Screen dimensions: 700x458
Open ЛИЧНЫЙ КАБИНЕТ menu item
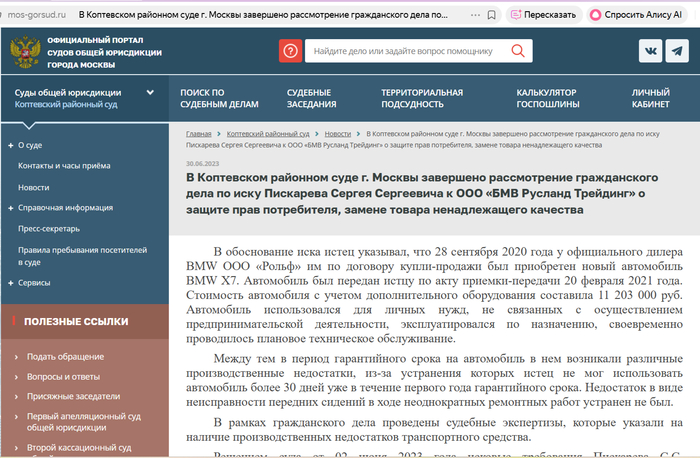pyautogui.click(x=650, y=98)
